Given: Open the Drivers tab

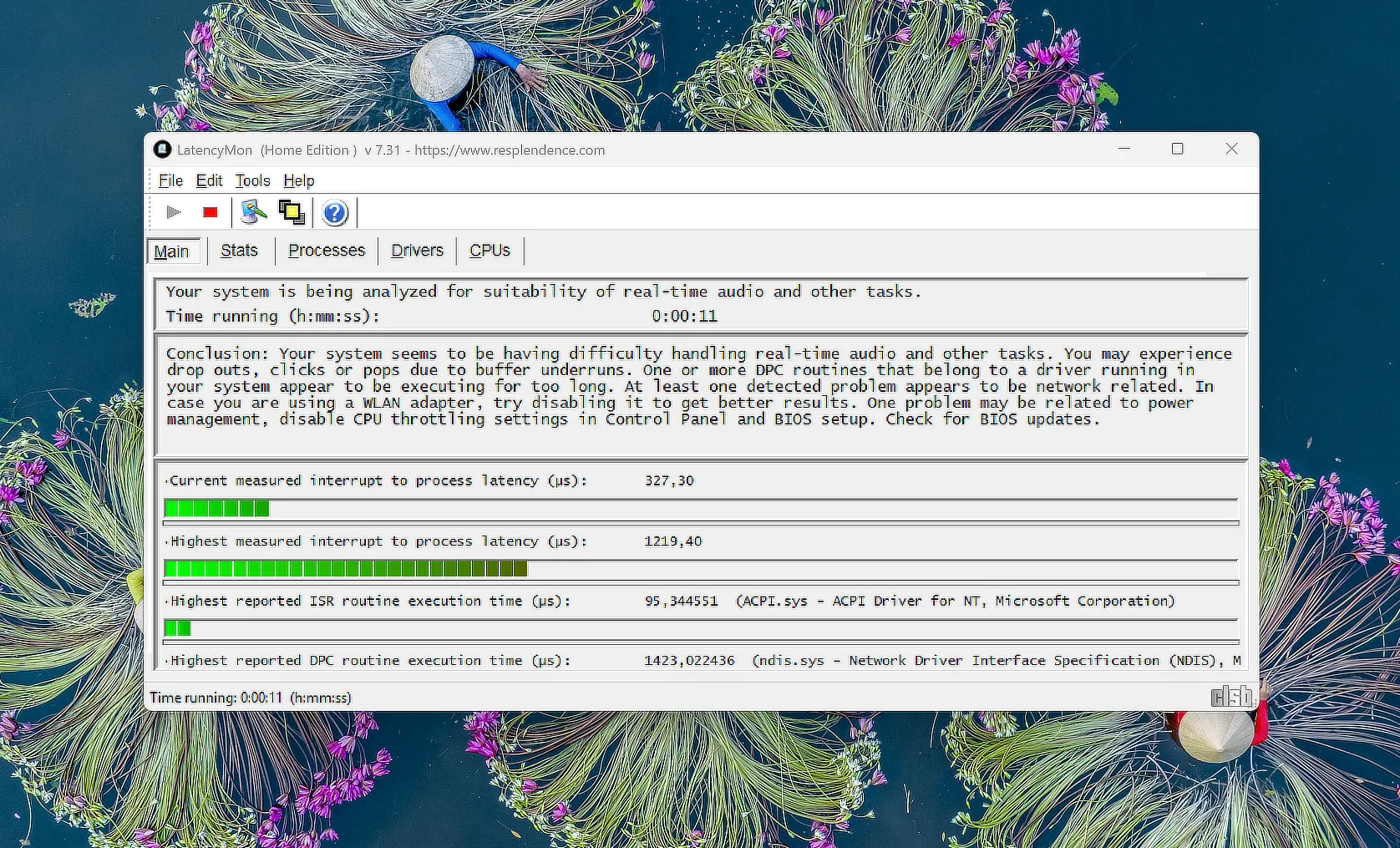Looking at the screenshot, I should 417,251.
